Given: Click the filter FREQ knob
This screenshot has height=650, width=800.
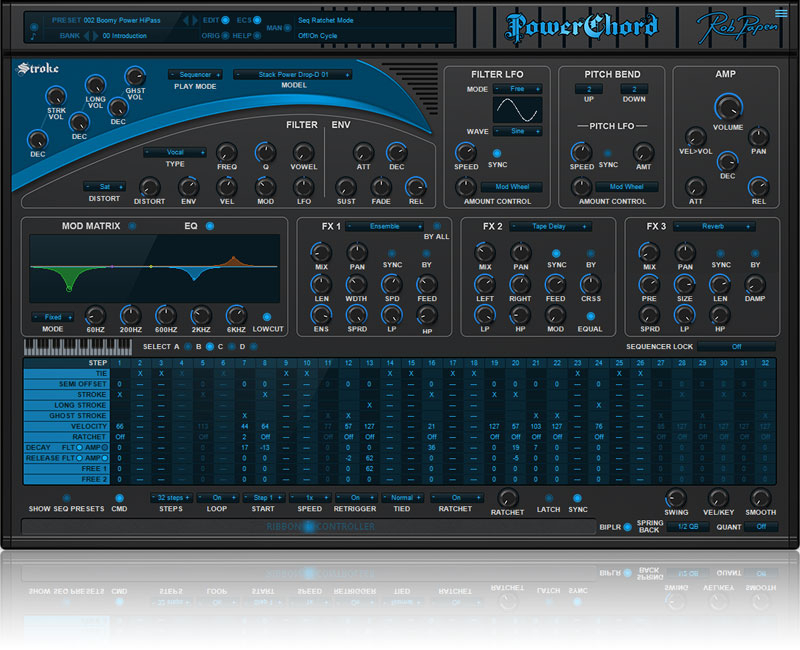Looking at the screenshot, I should pyautogui.click(x=227, y=153).
